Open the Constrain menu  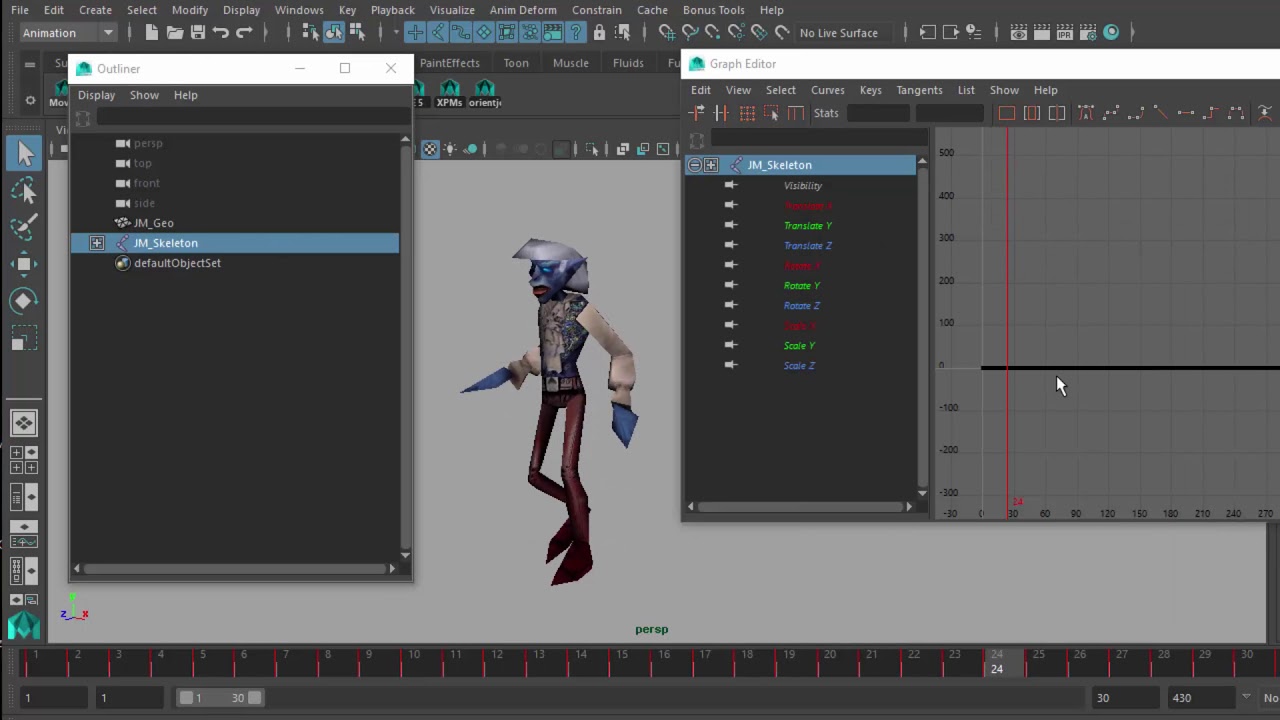click(597, 10)
